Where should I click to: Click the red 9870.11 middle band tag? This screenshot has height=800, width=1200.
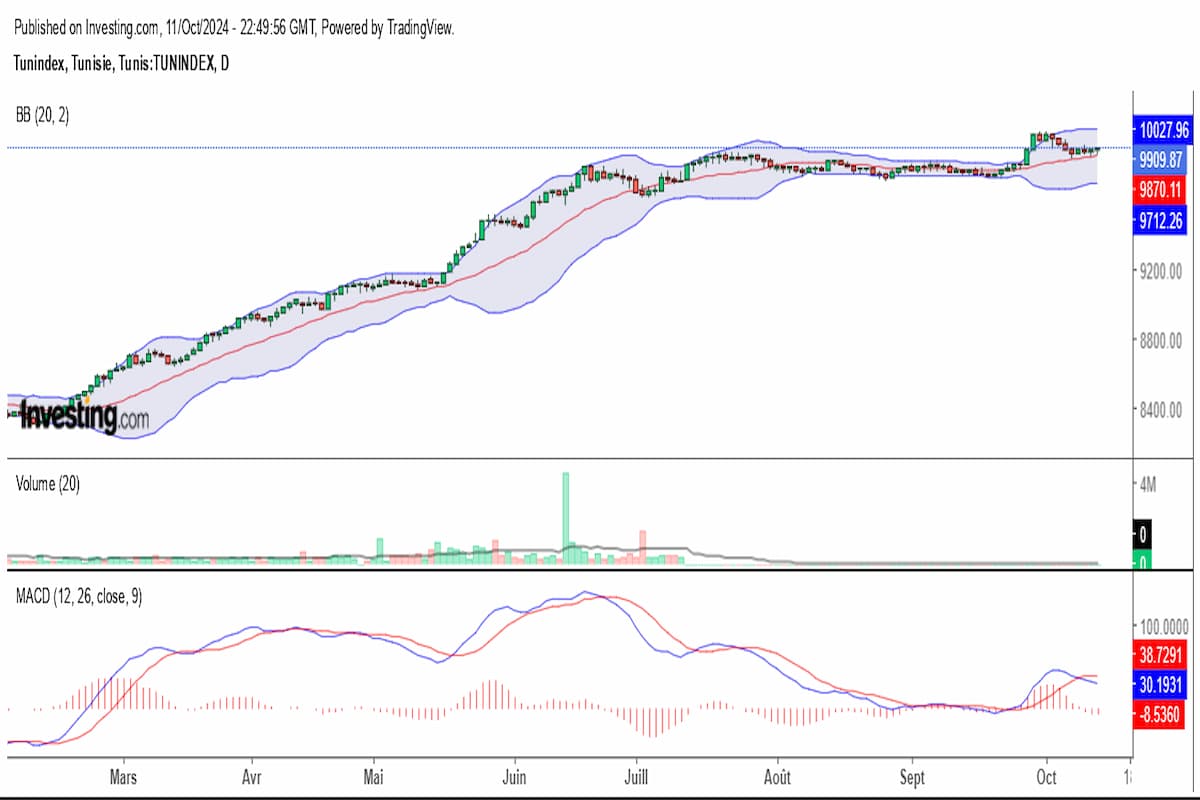point(1162,190)
